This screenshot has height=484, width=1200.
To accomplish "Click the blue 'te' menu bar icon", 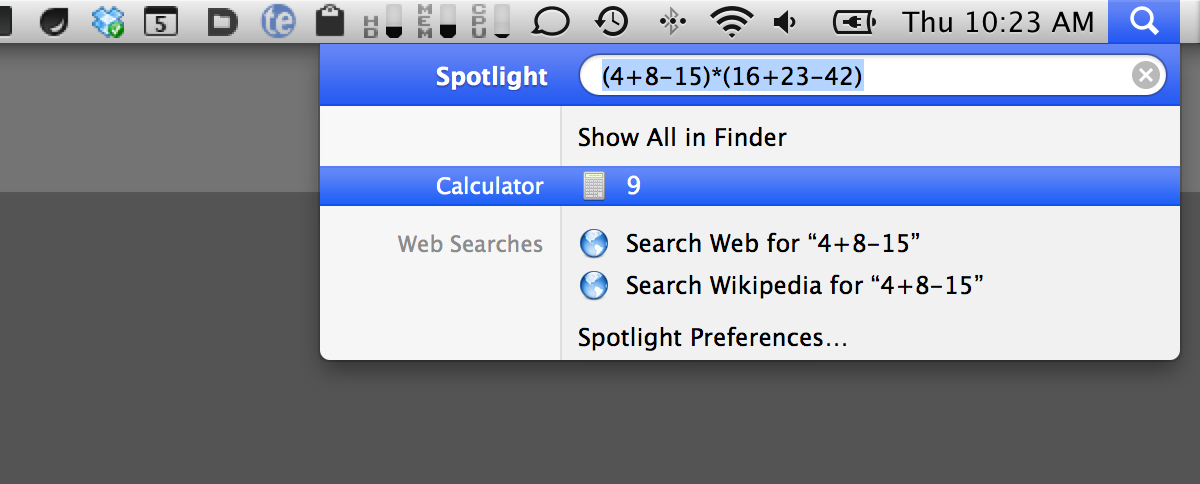I will (x=278, y=21).
